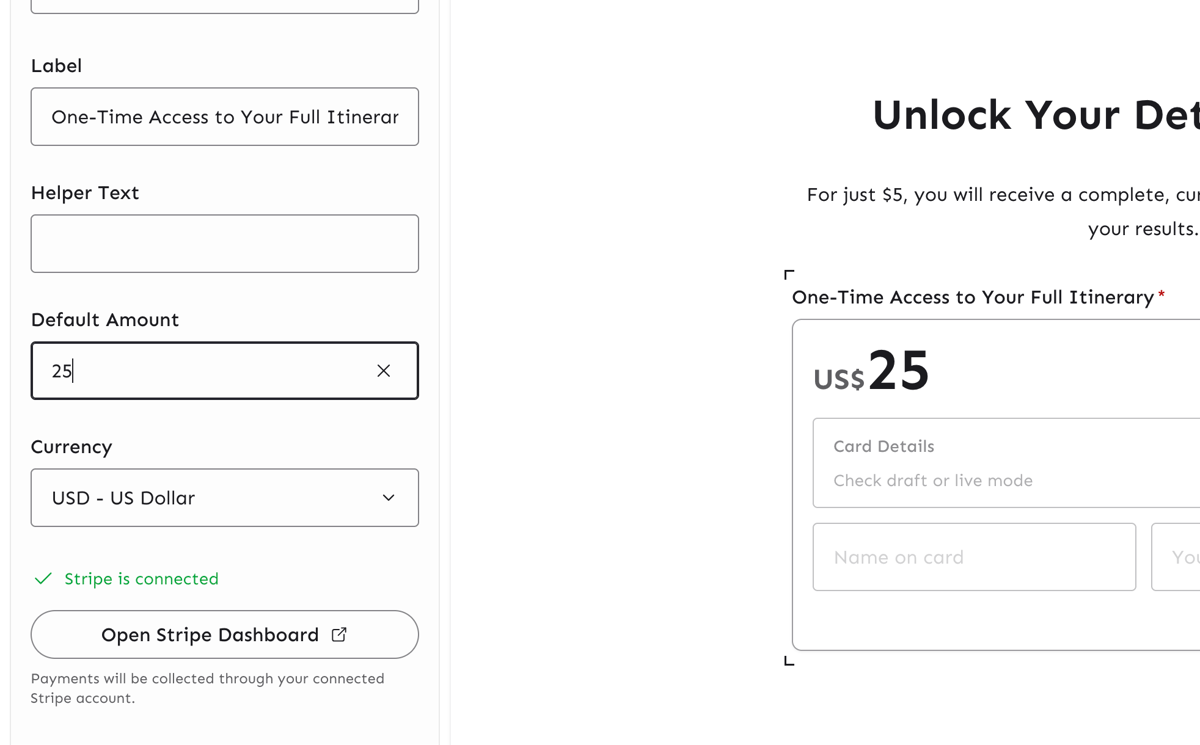The width and height of the screenshot is (1200, 745).
Task: Click the bottom-left corner handle of the payment block
Action: coord(789,660)
